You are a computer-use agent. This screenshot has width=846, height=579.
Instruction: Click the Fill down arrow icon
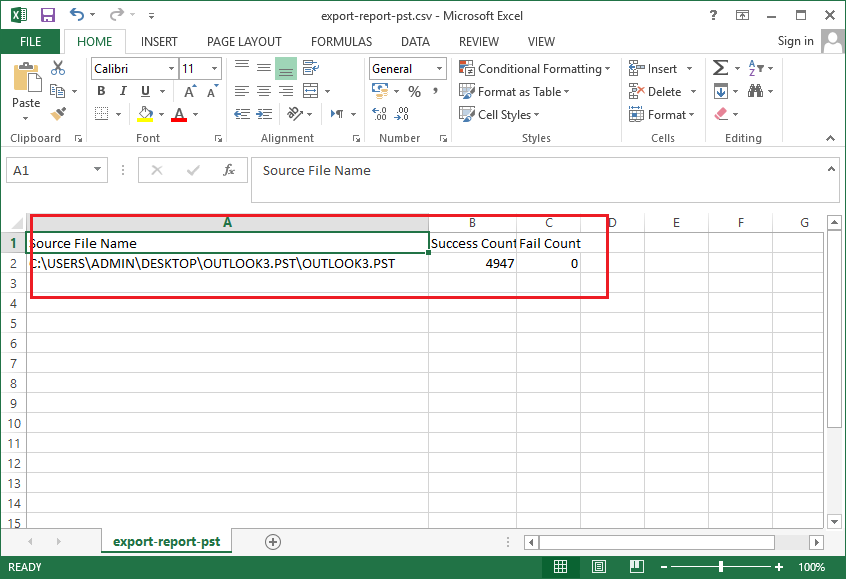coord(721,91)
